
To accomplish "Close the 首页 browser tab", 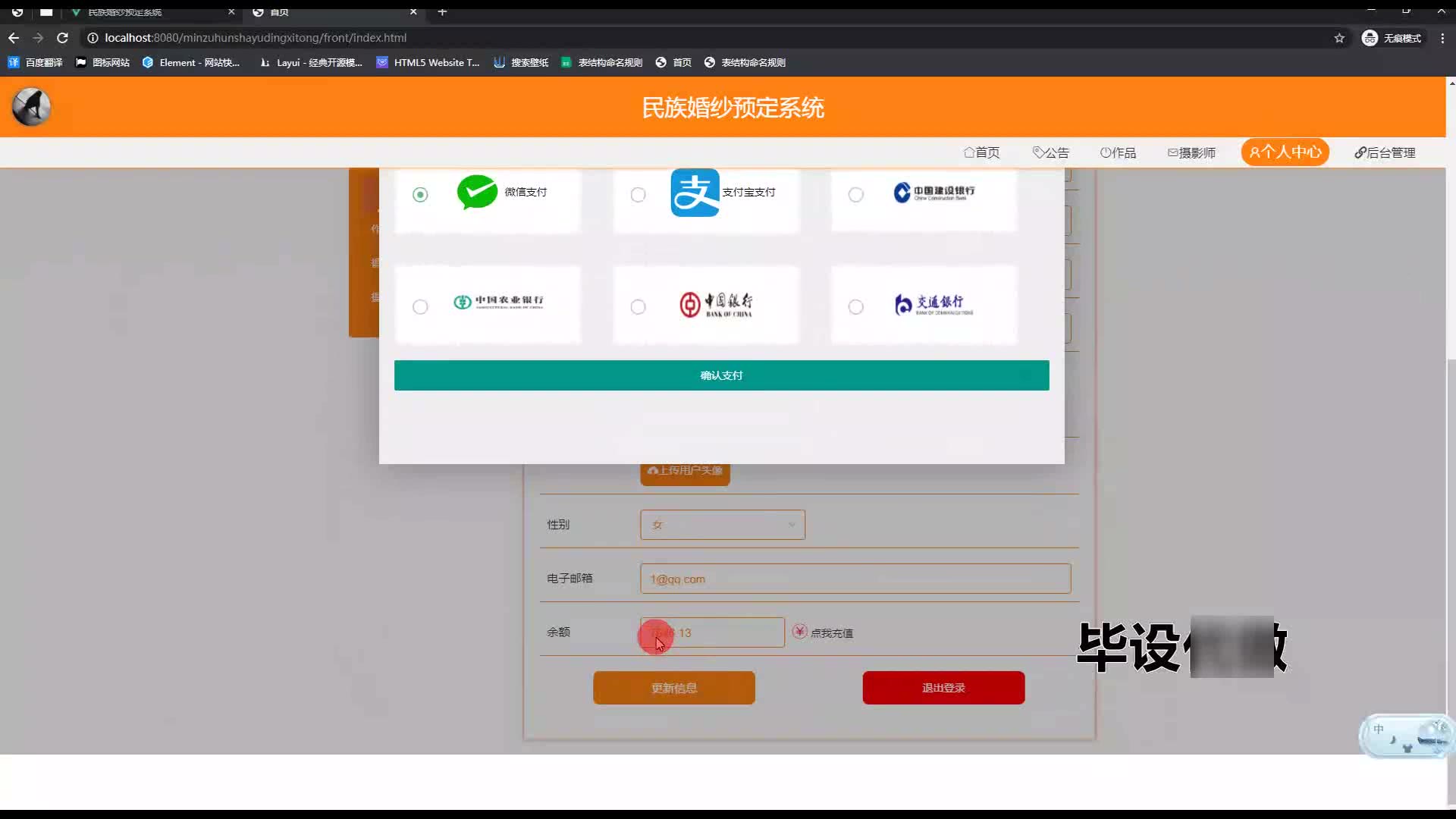I will click(x=413, y=12).
